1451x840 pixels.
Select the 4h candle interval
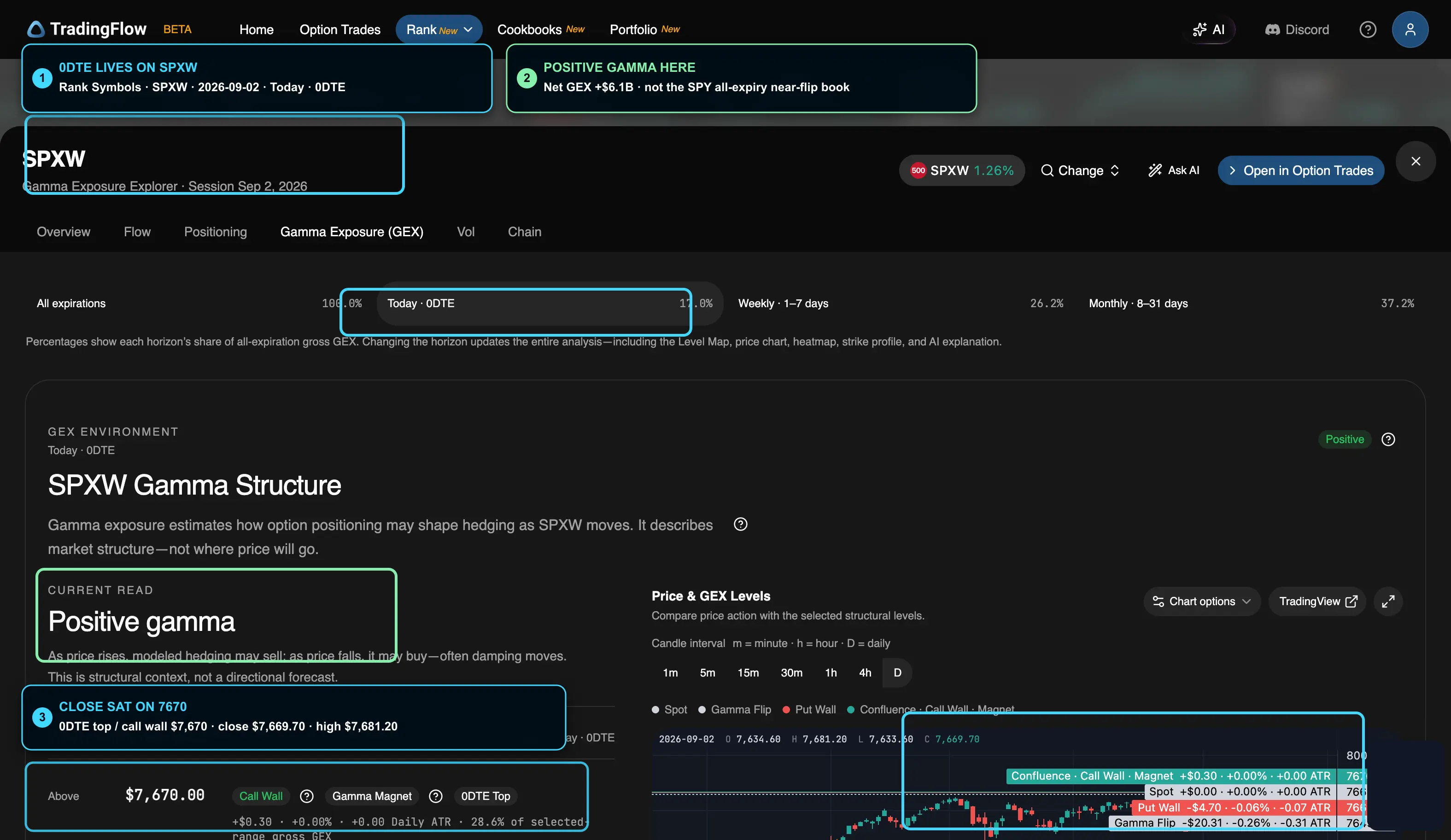pos(865,672)
